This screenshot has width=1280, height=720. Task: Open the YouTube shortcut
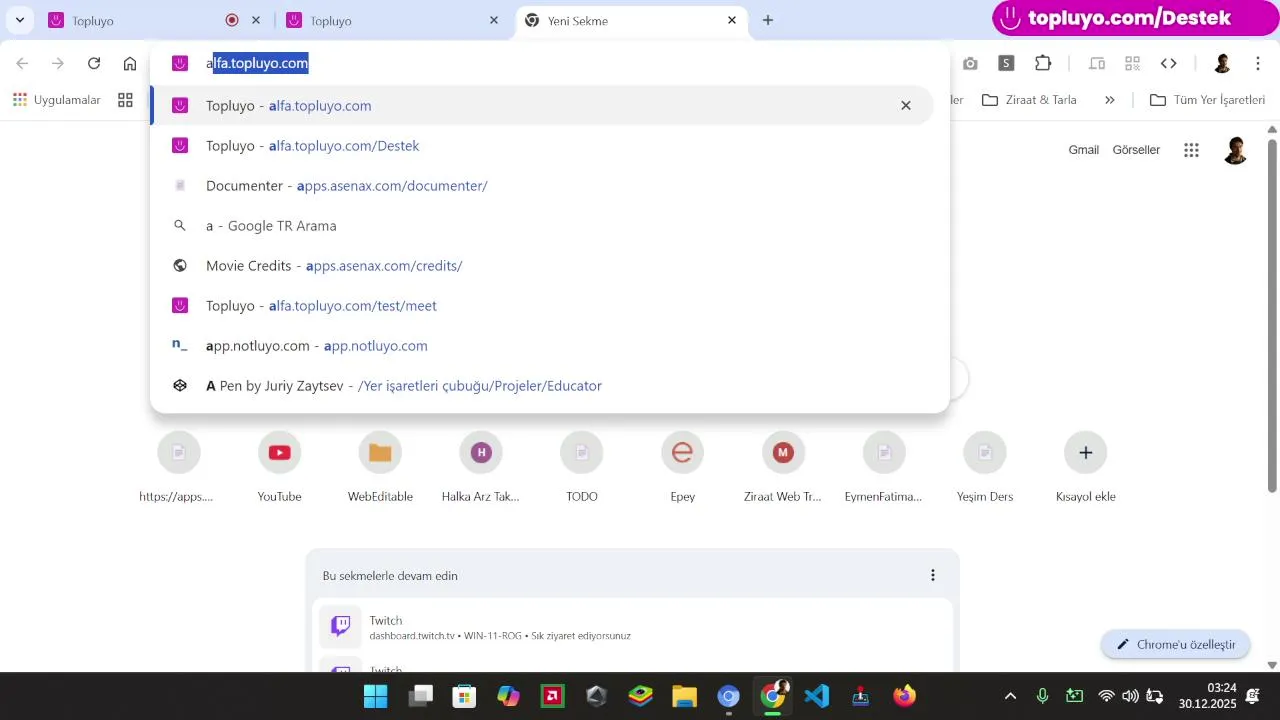[279, 468]
